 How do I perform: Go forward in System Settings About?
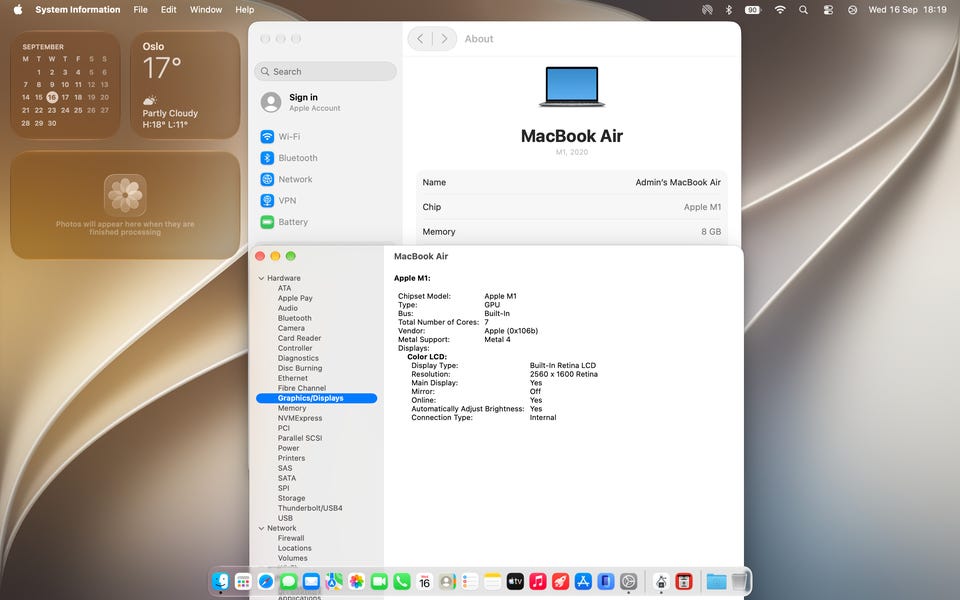[444, 39]
